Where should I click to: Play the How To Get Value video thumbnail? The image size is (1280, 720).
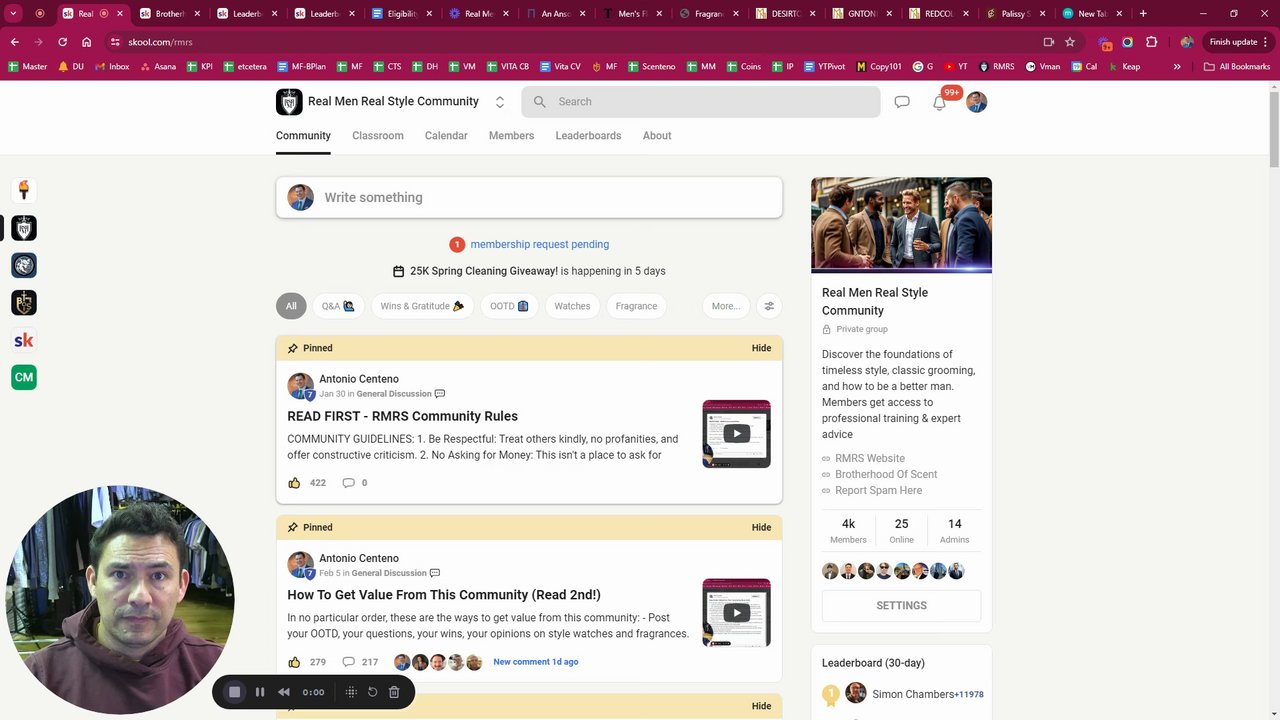pyautogui.click(x=736, y=613)
